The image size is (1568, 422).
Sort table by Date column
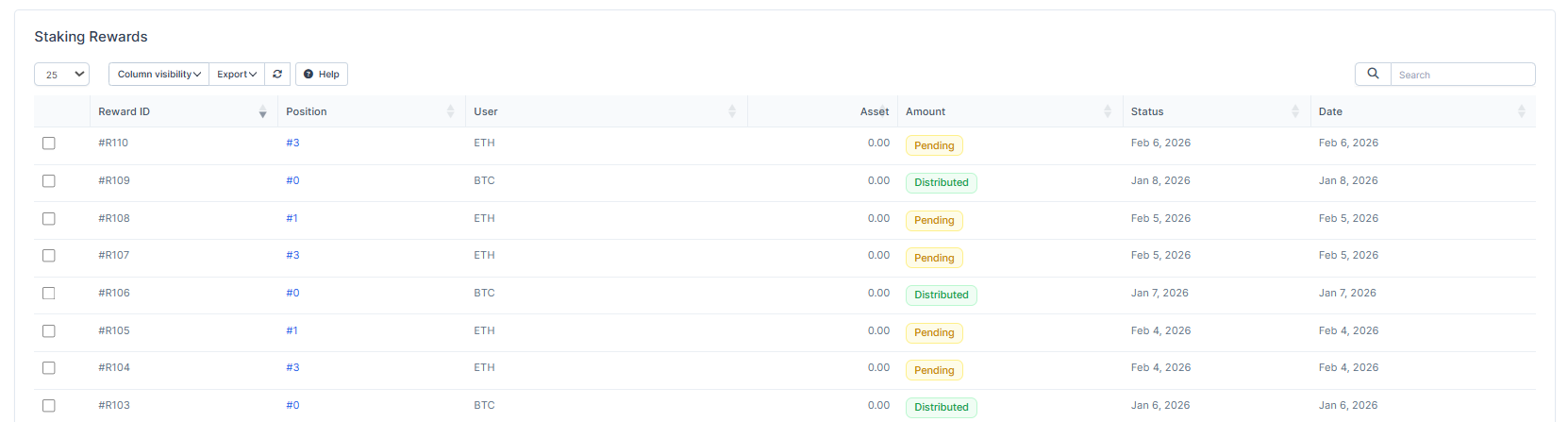[x=1521, y=111]
